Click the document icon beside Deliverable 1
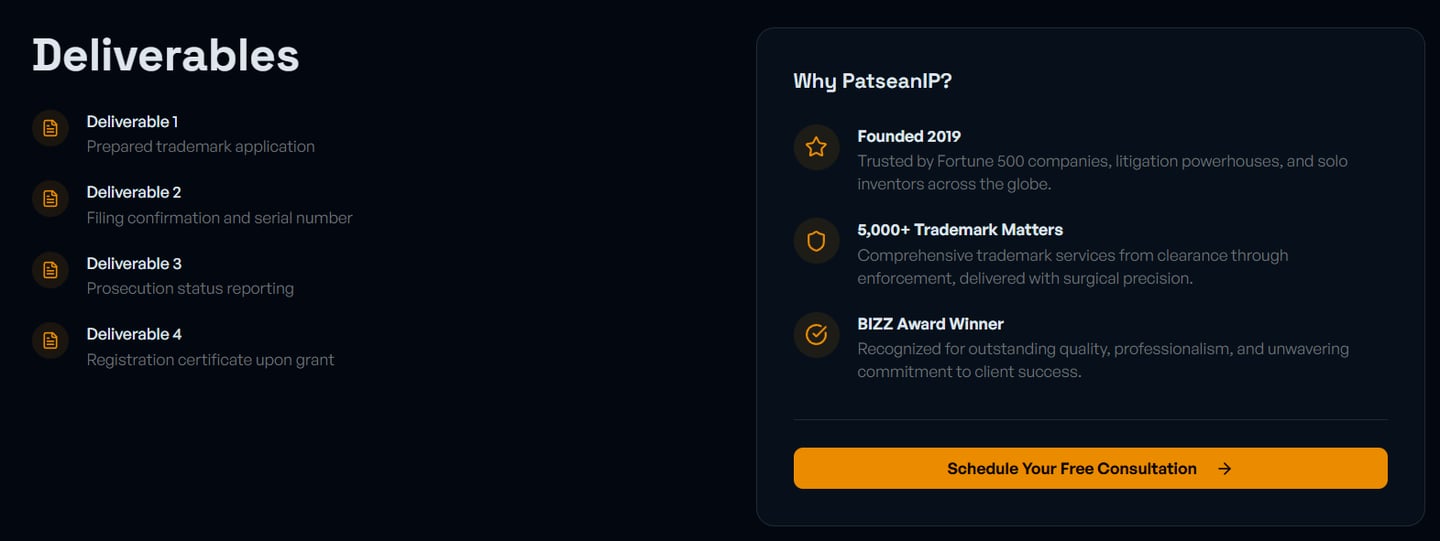The image size is (1440, 541). pos(50,128)
